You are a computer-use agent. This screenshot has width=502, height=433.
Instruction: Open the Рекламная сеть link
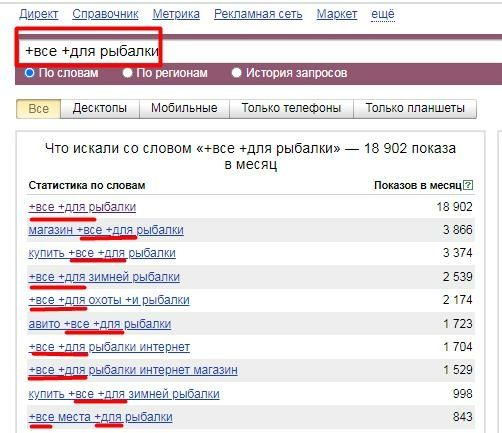[258, 14]
